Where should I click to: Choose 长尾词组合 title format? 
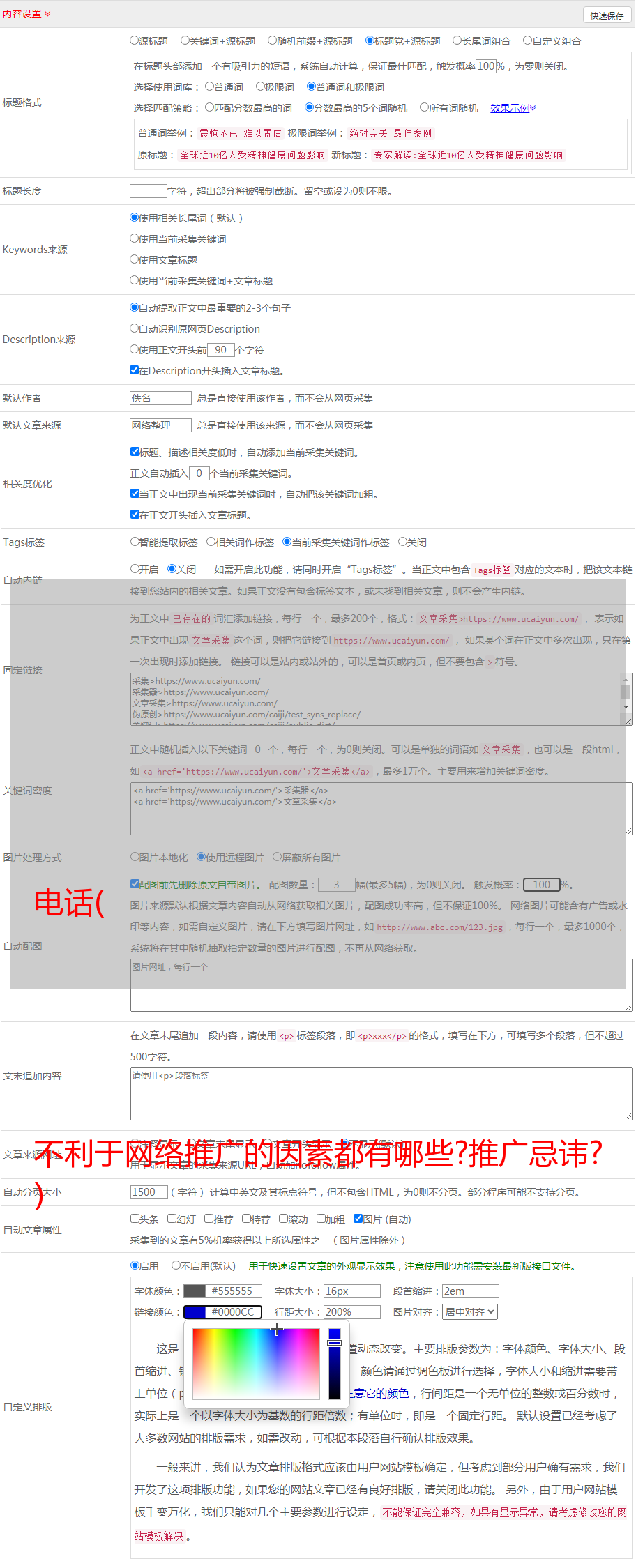pyautogui.click(x=457, y=41)
